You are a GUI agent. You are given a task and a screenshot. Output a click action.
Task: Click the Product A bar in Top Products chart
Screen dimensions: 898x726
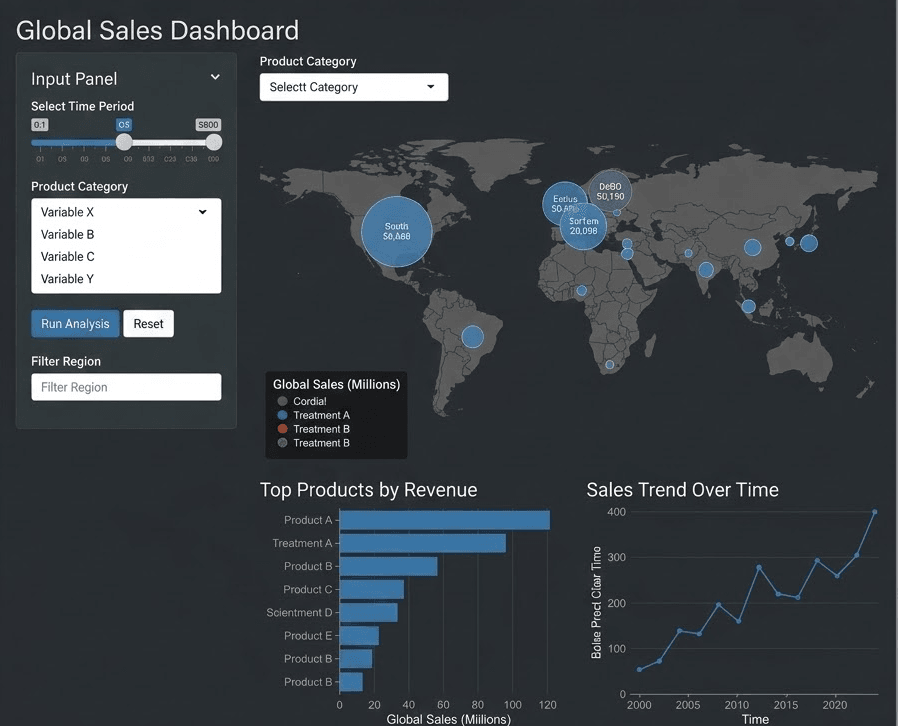(x=445, y=520)
